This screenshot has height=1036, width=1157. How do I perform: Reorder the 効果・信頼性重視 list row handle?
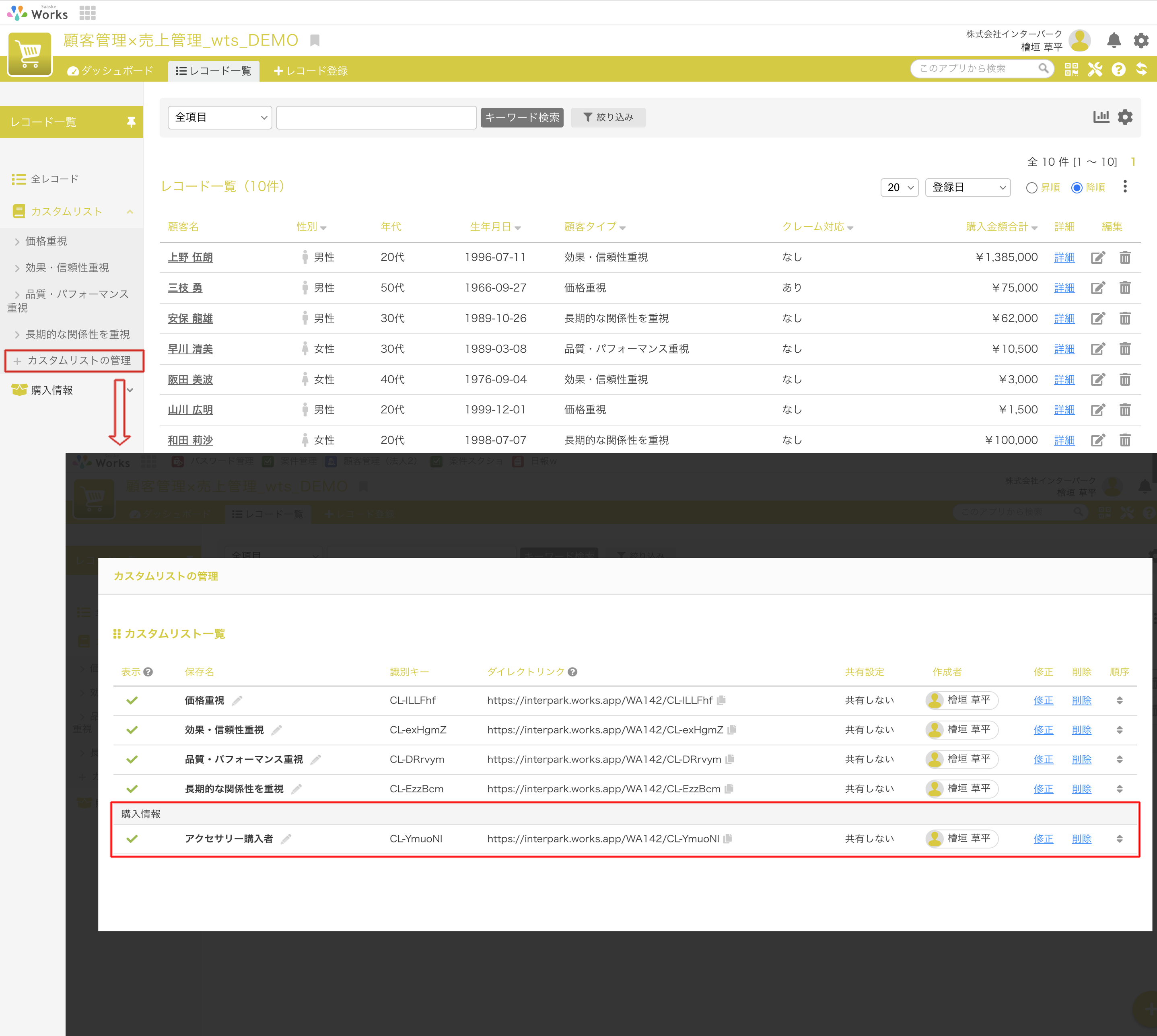(1120, 730)
